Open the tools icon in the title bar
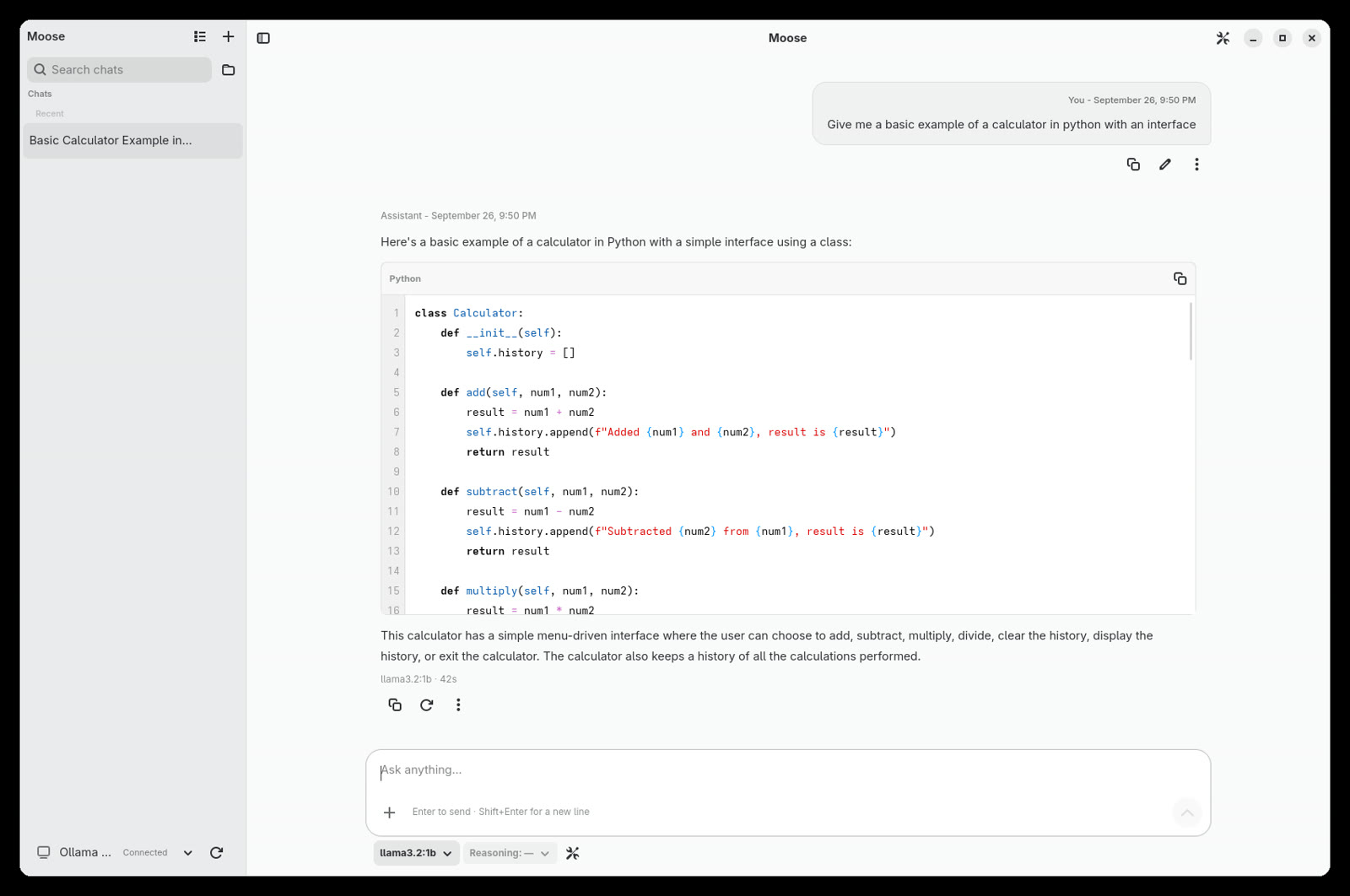1350x896 pixels. pos(1223,38)
